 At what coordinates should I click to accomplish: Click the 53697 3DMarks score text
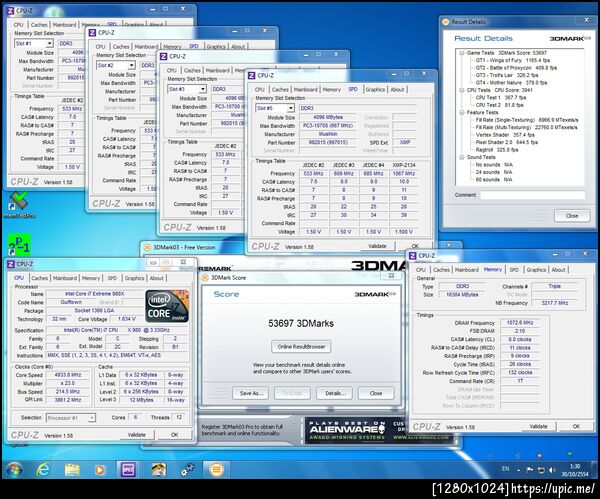pos(301,323)
